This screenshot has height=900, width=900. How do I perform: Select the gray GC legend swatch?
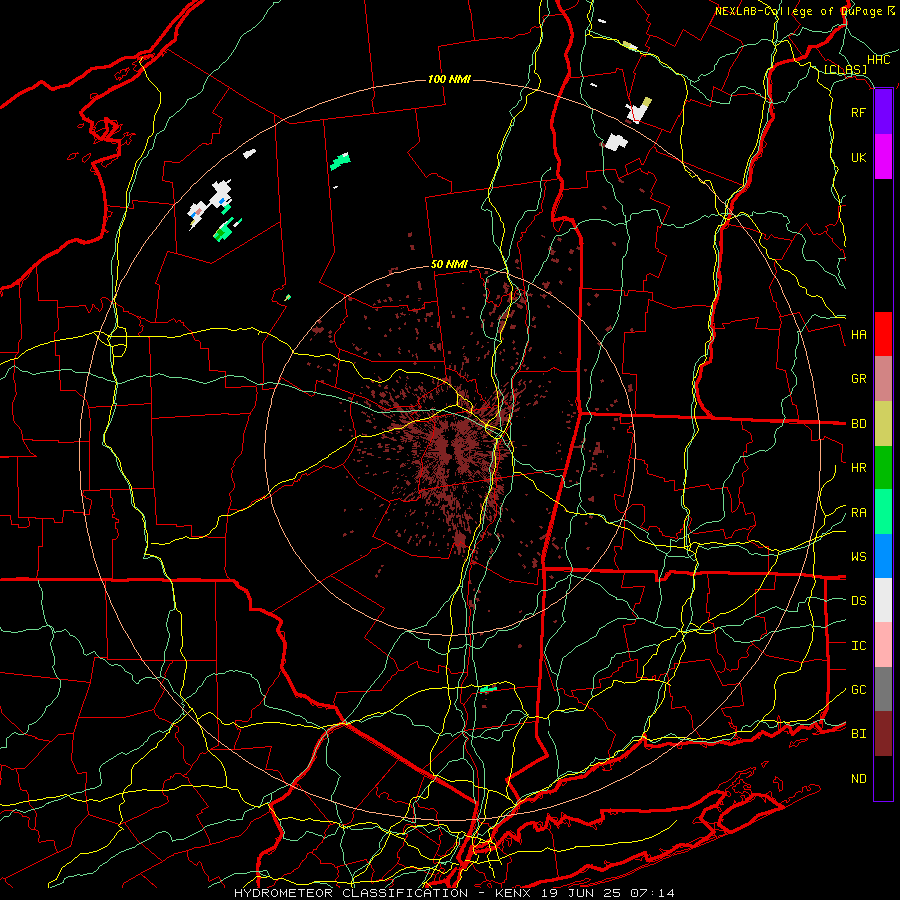tap(883, 689)
